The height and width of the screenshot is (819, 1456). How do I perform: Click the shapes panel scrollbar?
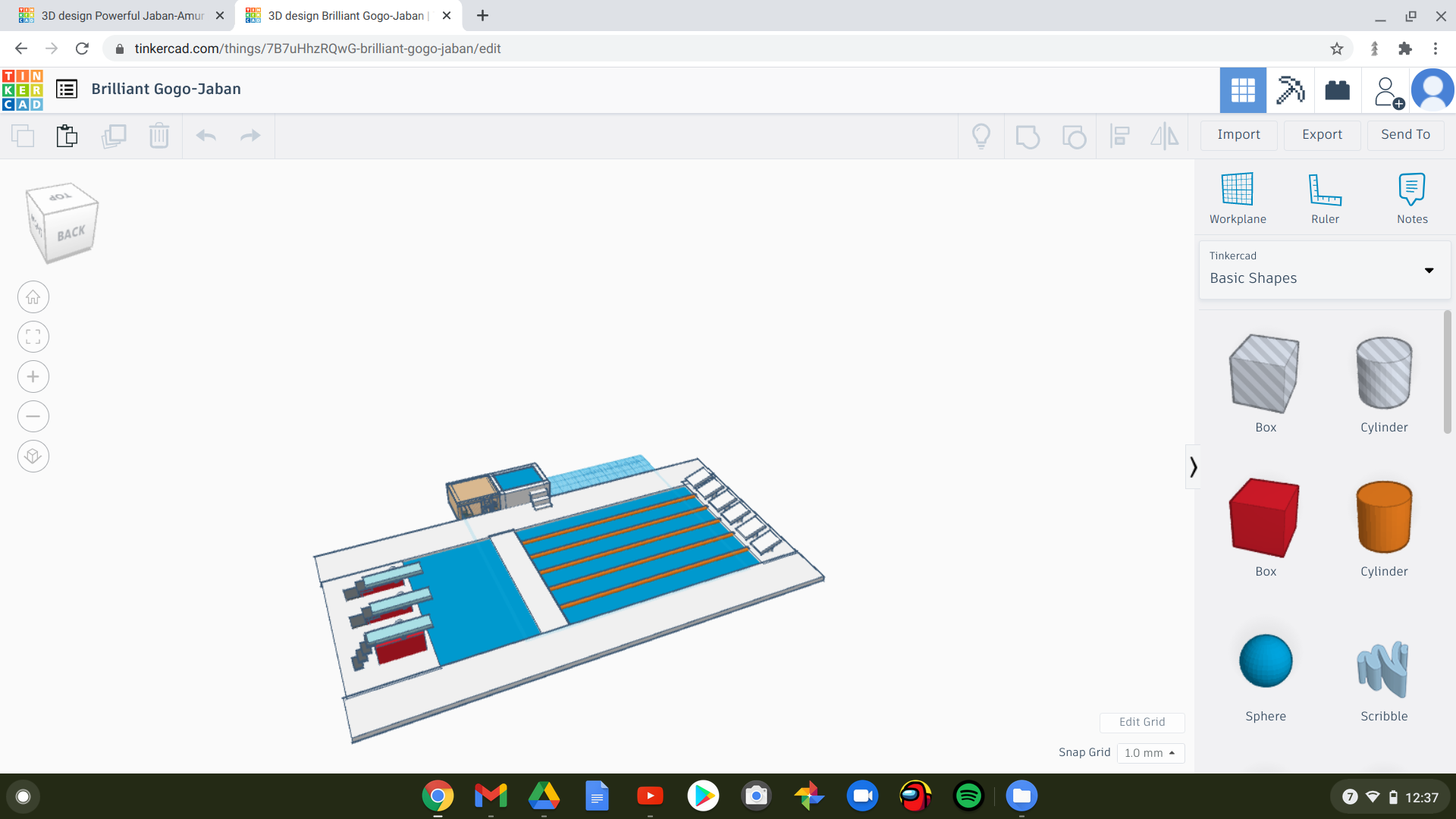pos(1448,372)
